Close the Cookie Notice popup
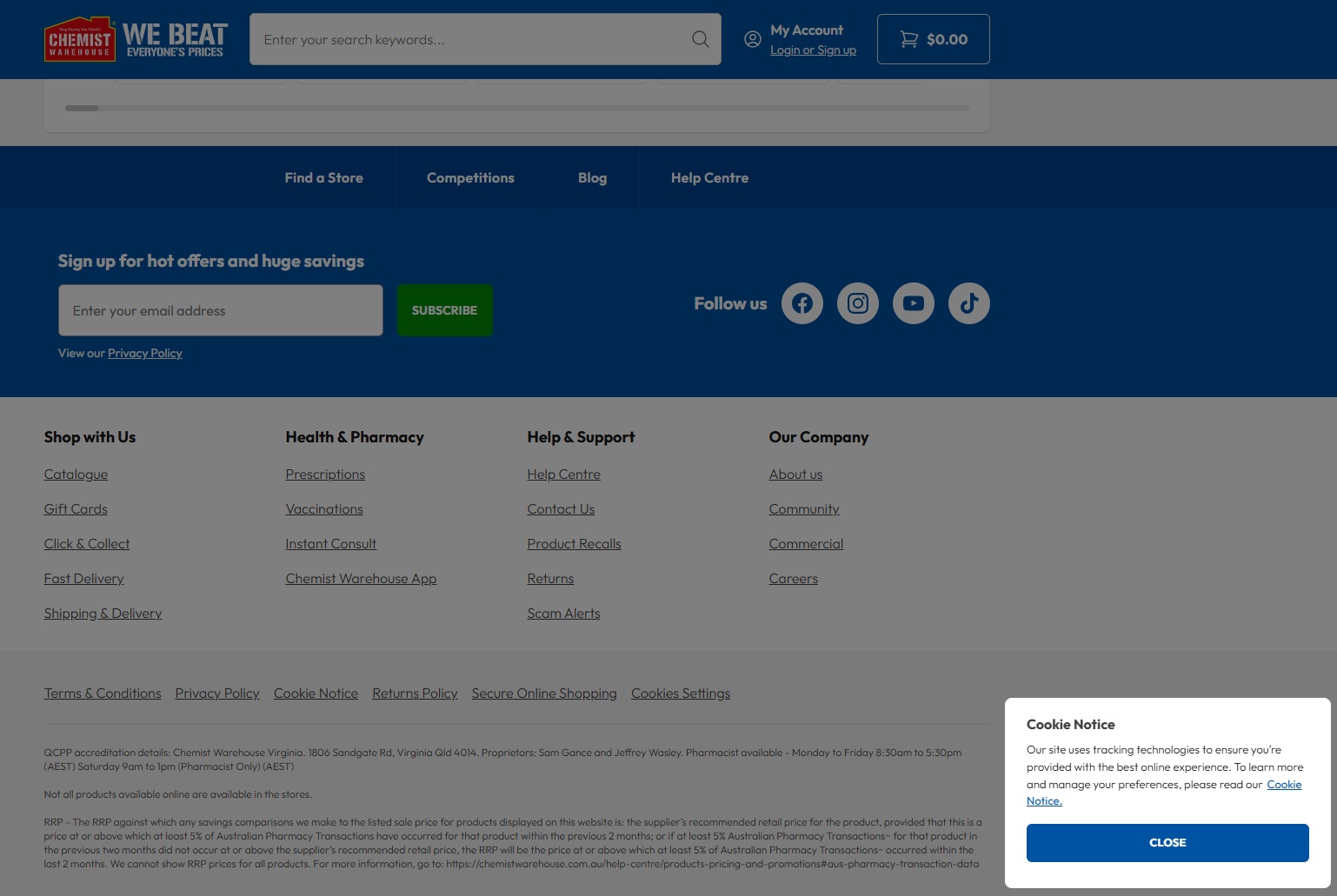This screenshot has width=1337, height=896. tap(1167, 843)
